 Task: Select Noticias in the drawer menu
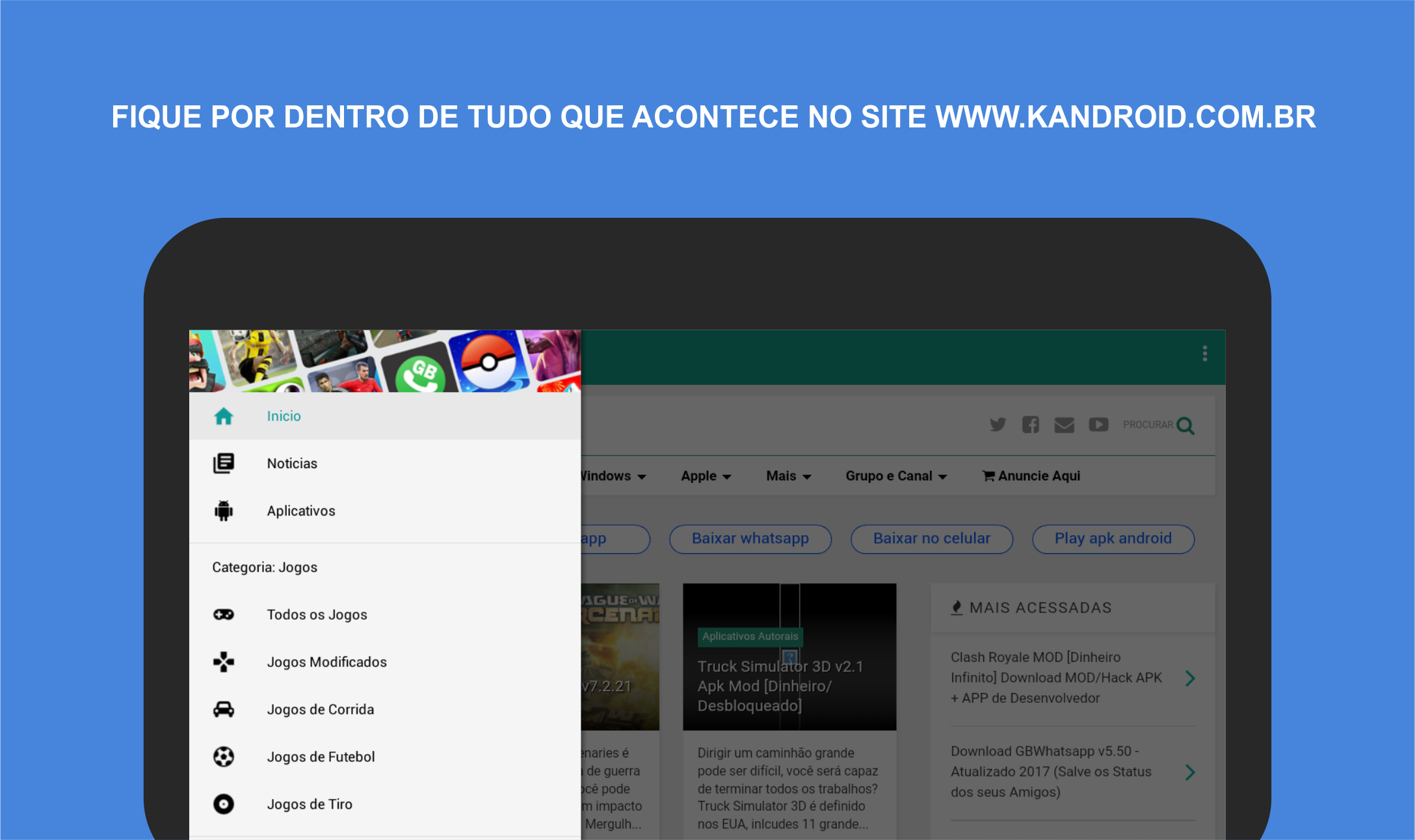coord(292,464)
